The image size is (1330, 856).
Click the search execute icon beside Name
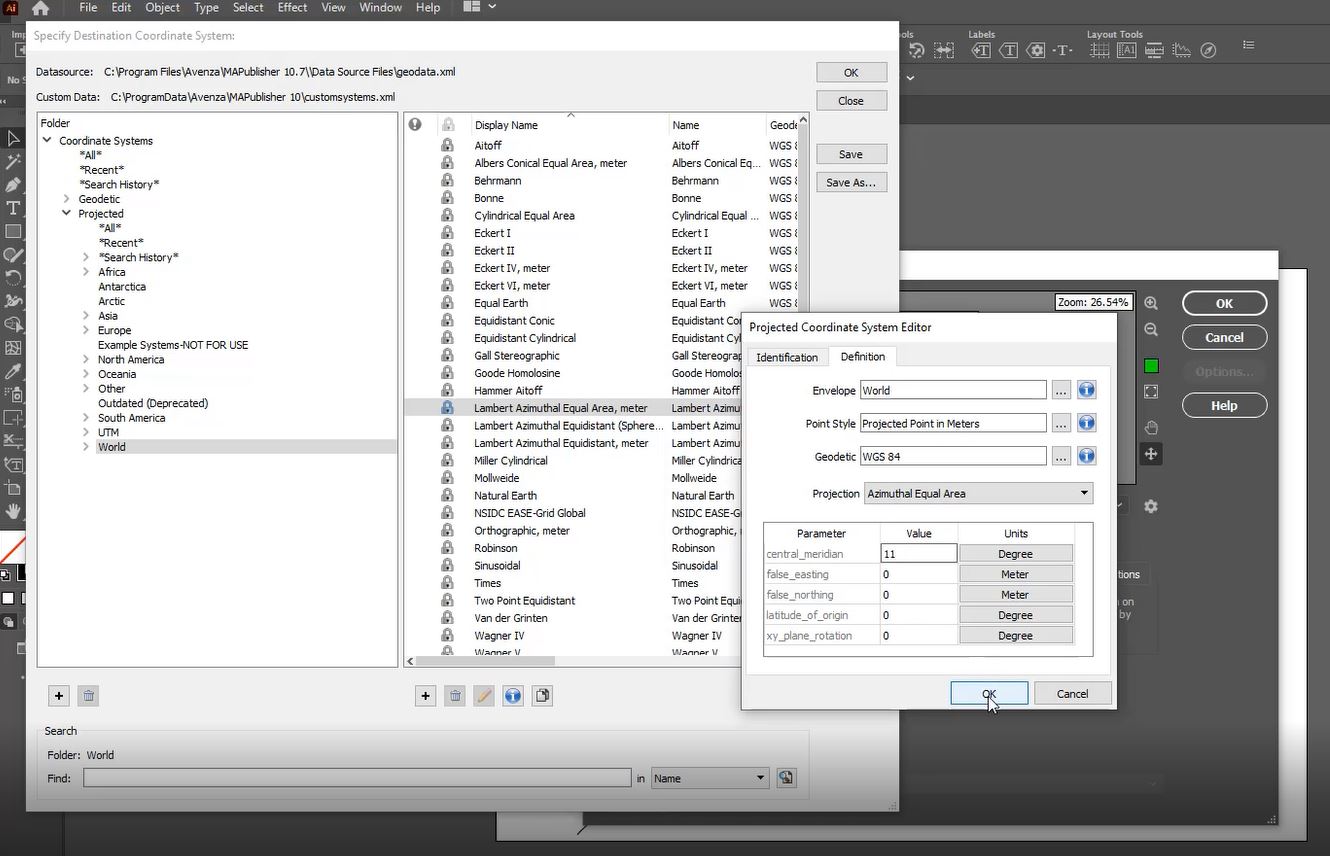pos(786,778)
